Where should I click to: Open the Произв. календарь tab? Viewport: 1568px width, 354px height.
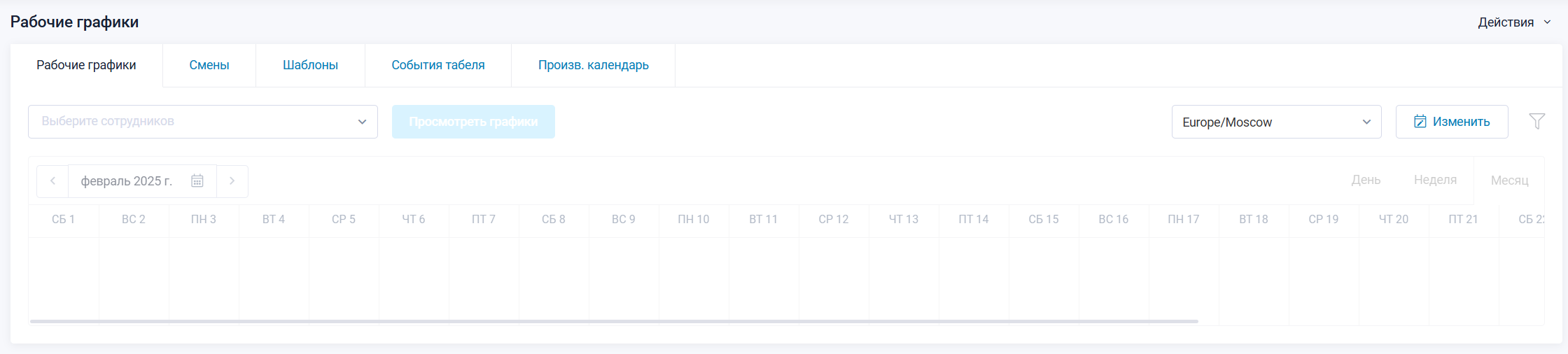coord(593,65)
